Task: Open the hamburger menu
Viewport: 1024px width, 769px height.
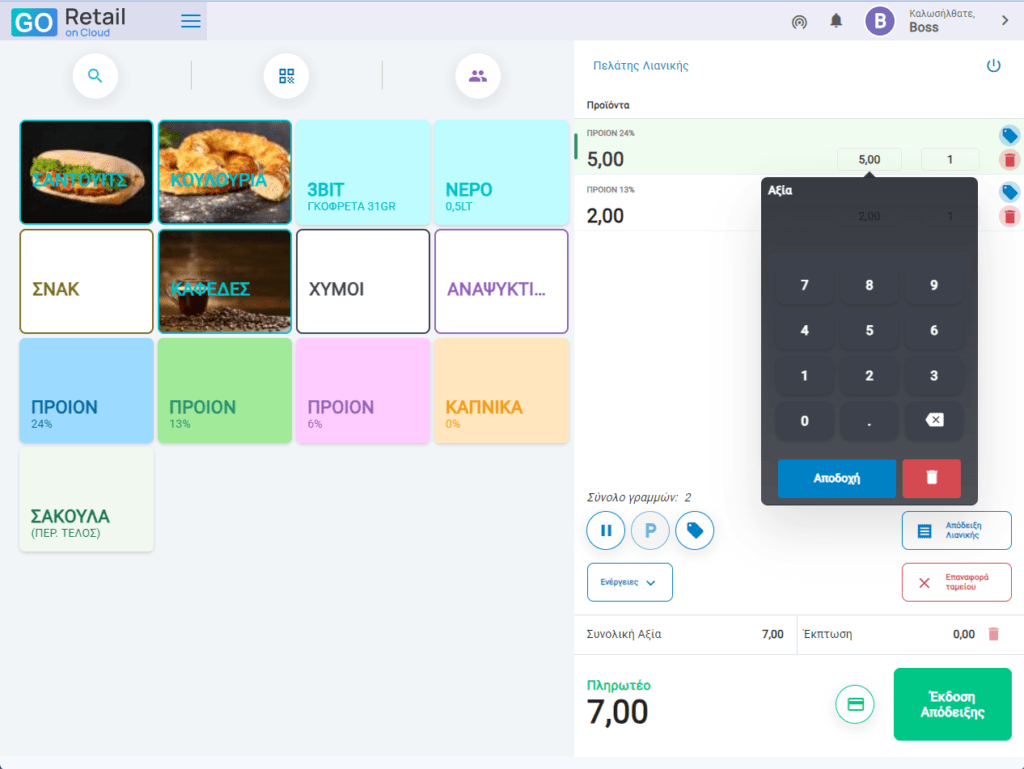Action: 191,21
